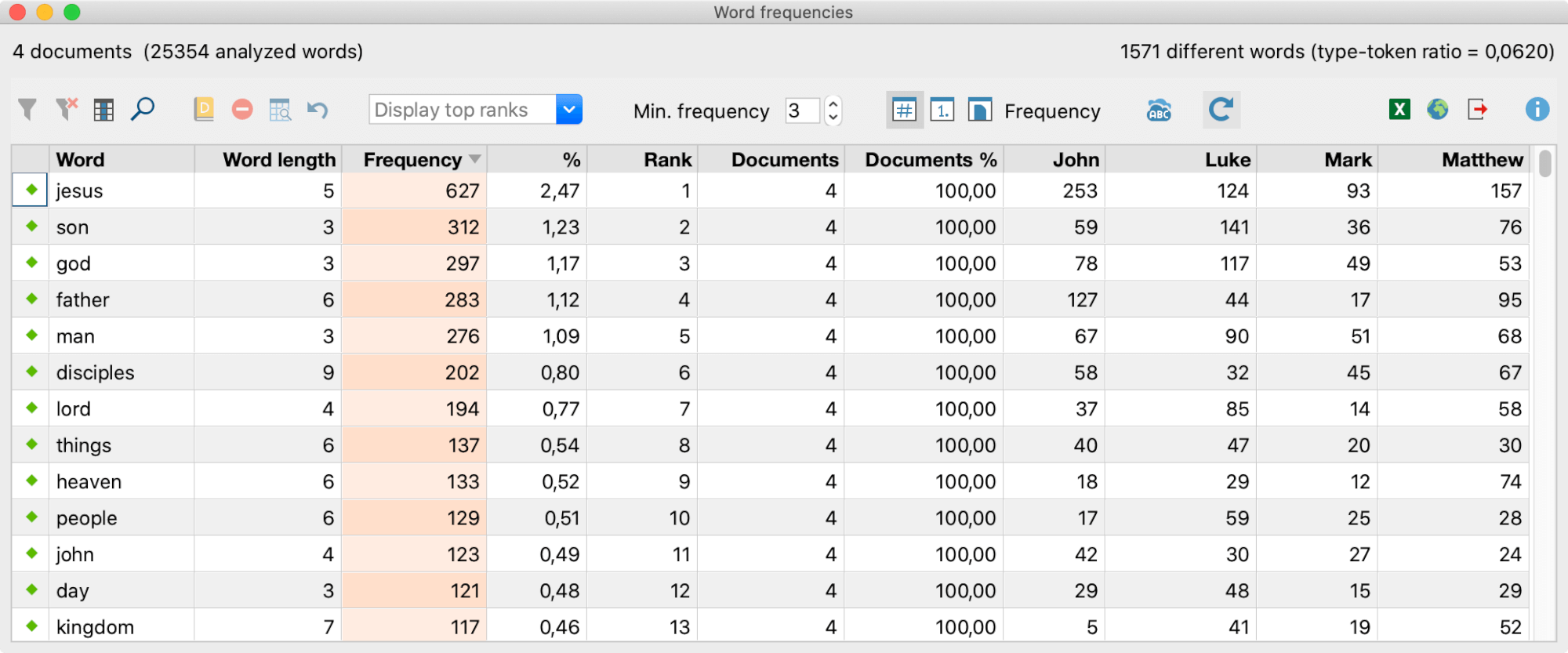
Task: Export table to Excel
Action: click(x=1399, y=110)
